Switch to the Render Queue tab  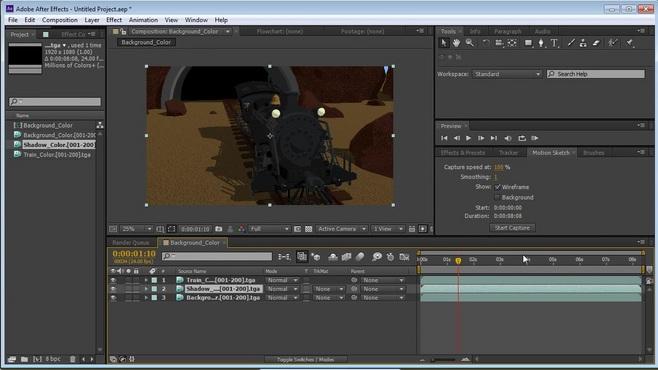coord(131,243)
